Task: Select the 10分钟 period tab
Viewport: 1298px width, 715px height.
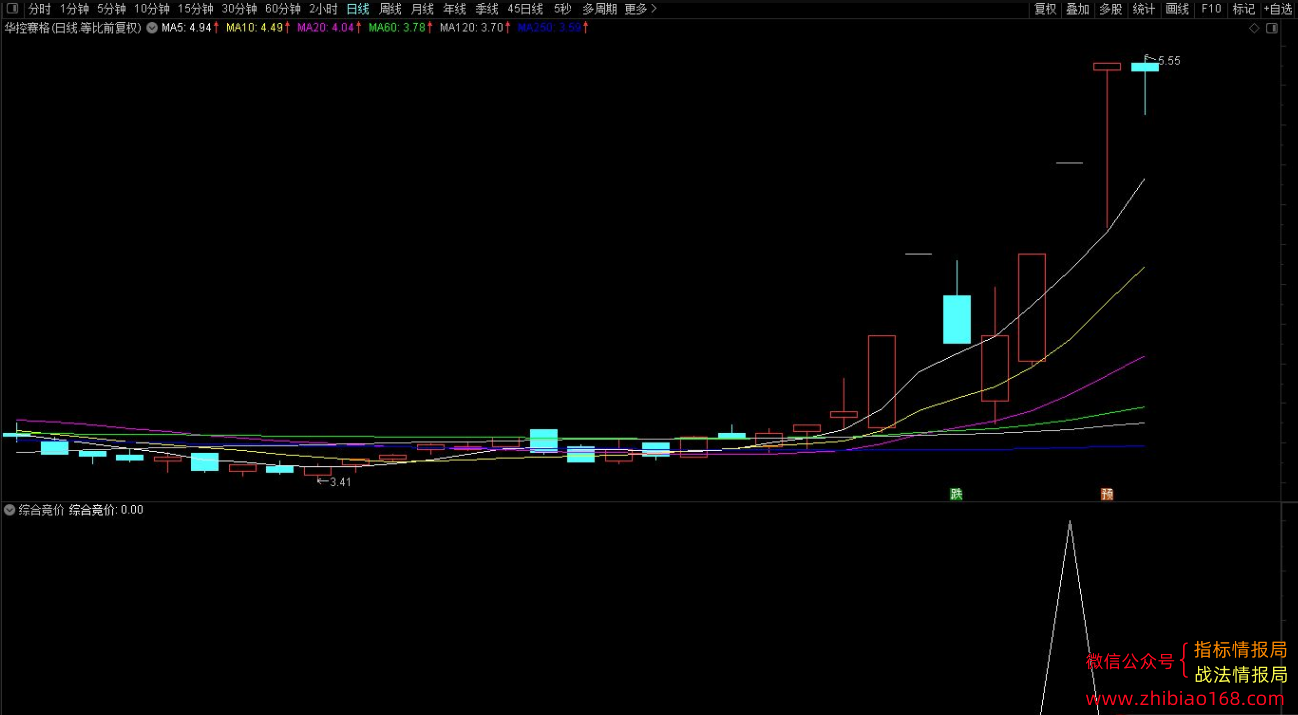Action: [x=152, y=9]
